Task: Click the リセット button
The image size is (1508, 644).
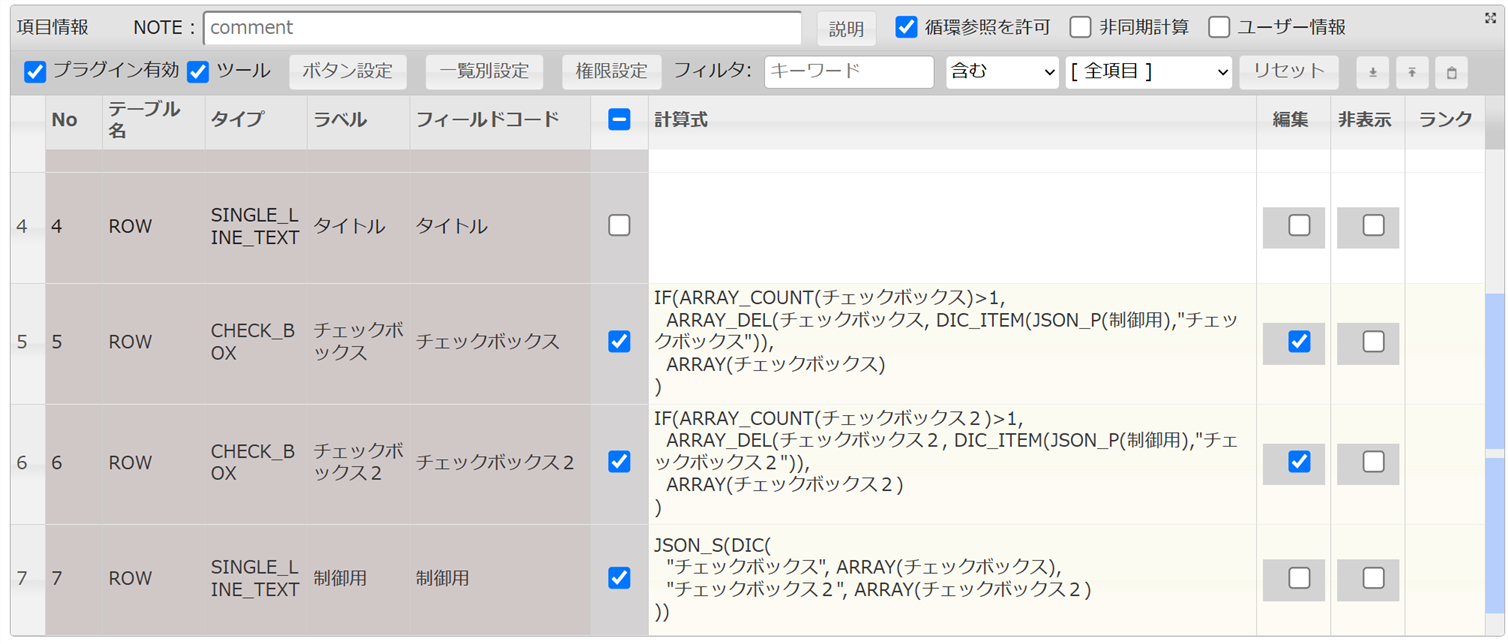Action: click(x=1289, y=72)
